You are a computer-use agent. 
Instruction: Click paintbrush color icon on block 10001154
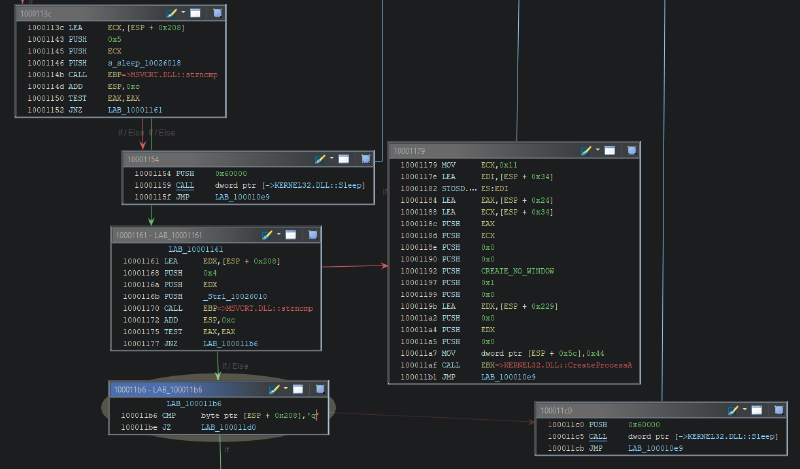click(x=320, y=159)
